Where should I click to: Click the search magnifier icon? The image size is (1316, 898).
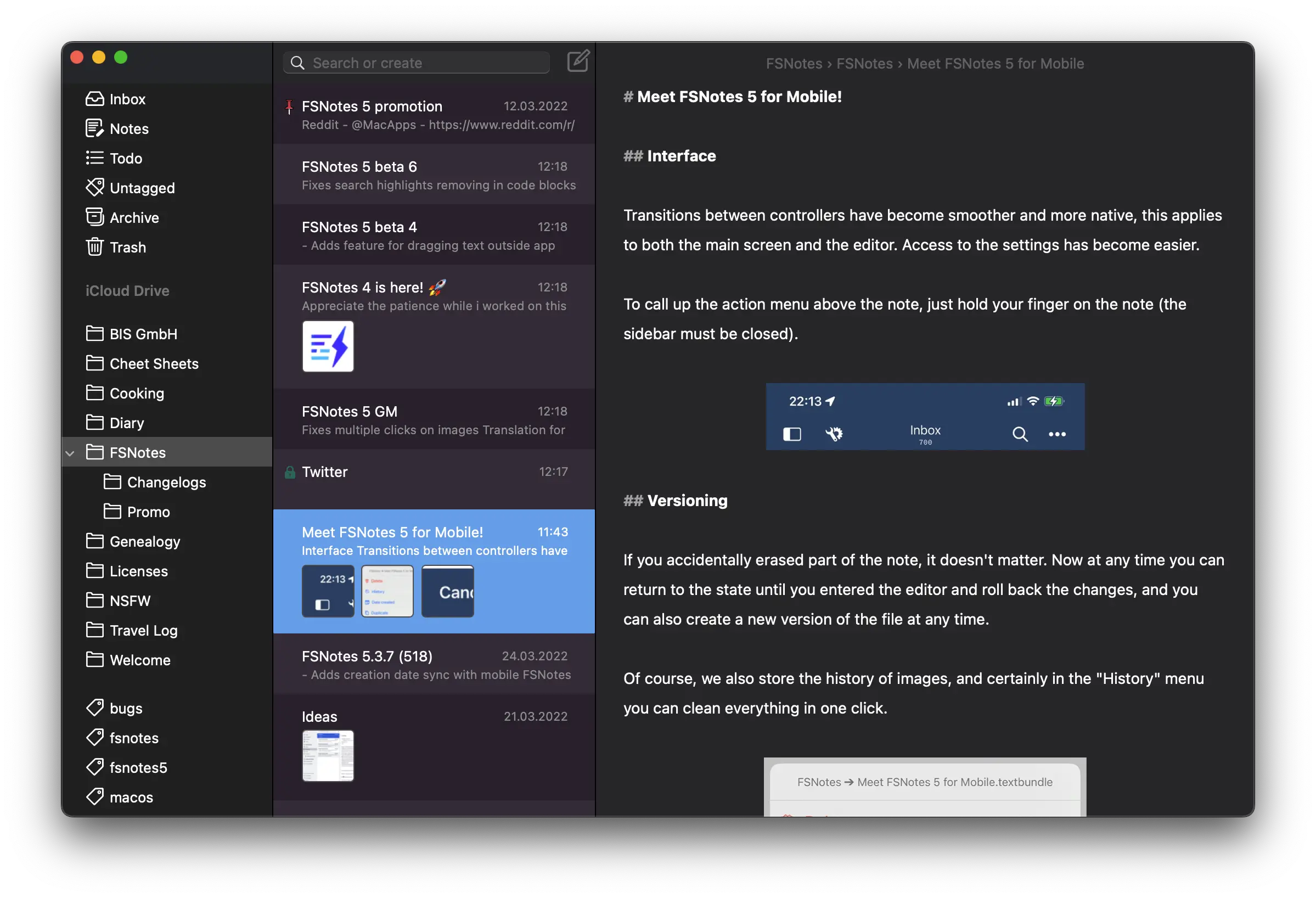click(x=297, y=63)
